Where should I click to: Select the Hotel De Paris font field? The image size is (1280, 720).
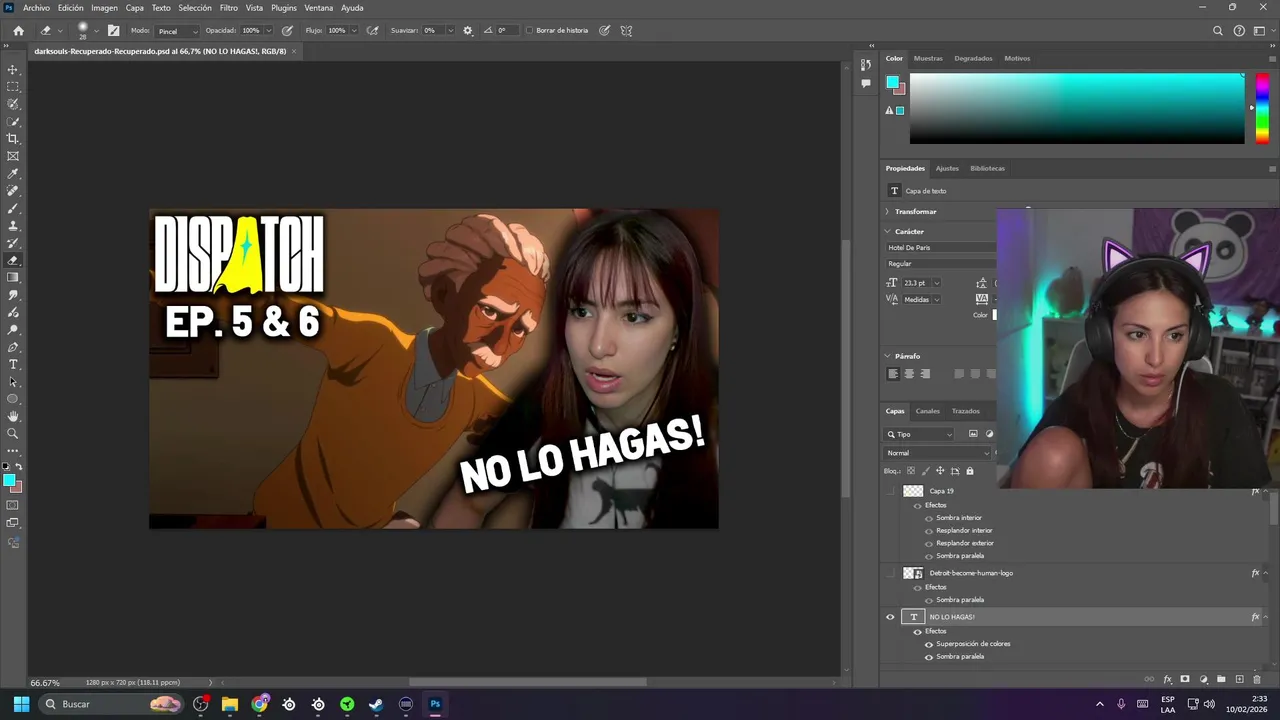[940, 248]
